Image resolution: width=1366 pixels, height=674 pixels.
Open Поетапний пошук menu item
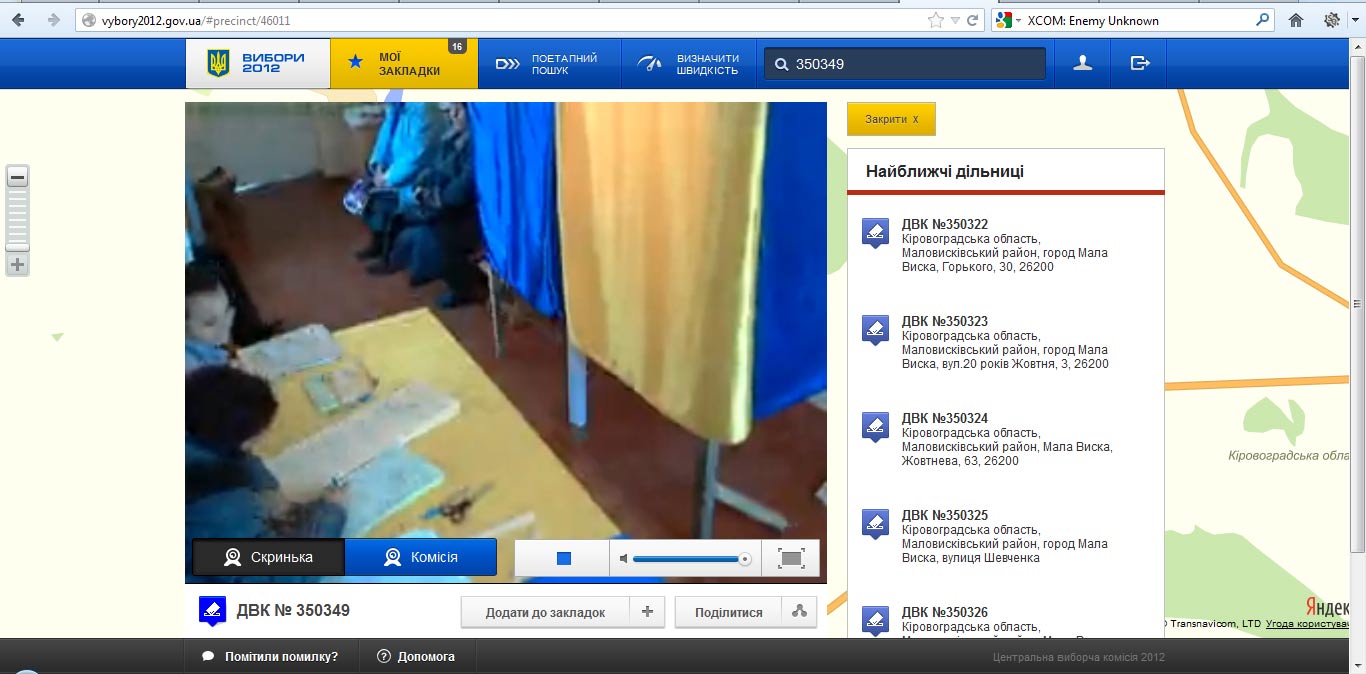(x=549, y=64)
